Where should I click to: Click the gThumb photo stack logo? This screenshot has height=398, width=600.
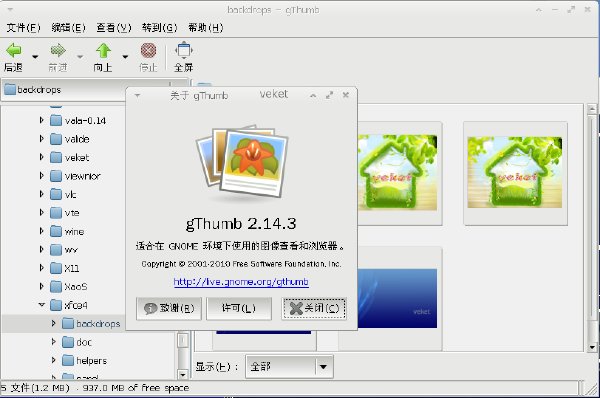pos(242,161)
